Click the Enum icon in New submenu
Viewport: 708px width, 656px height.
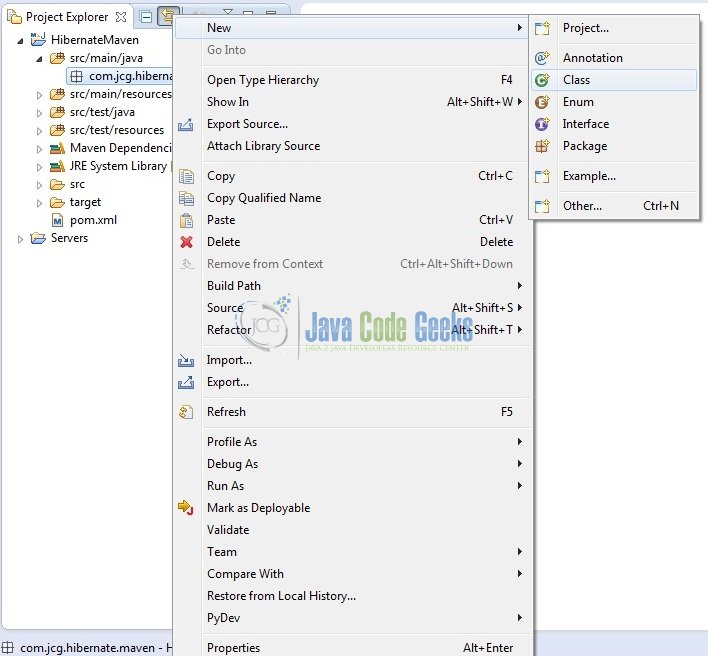[x=542, y=102]
